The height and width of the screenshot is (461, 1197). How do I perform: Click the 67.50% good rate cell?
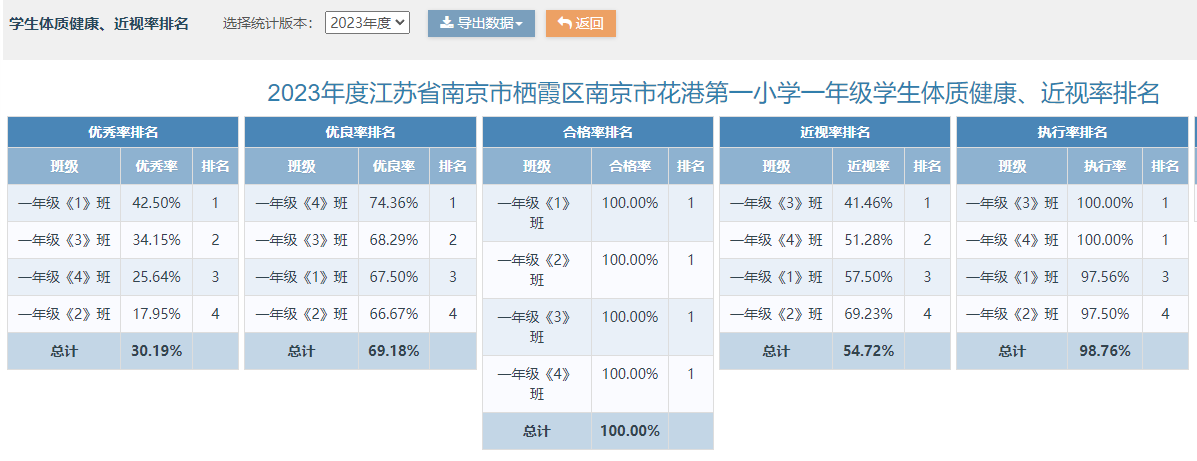click(394, 276)
